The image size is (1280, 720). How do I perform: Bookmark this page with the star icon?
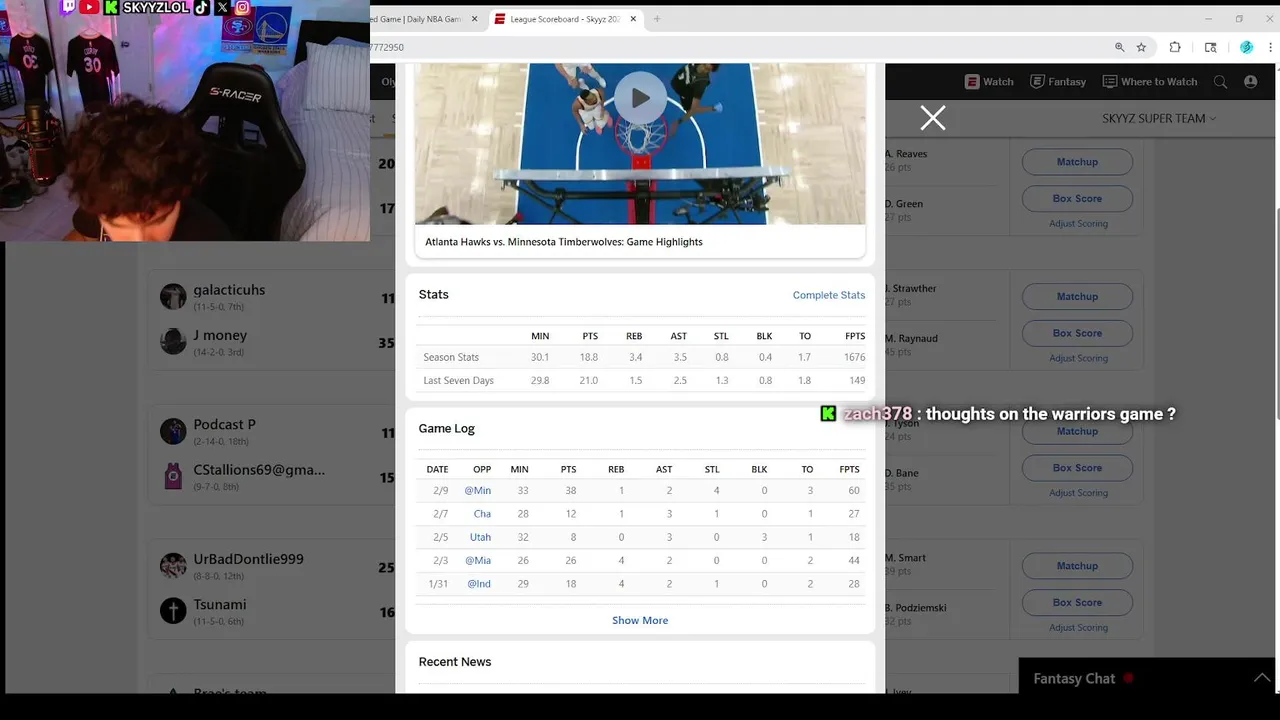point(1141,47)
